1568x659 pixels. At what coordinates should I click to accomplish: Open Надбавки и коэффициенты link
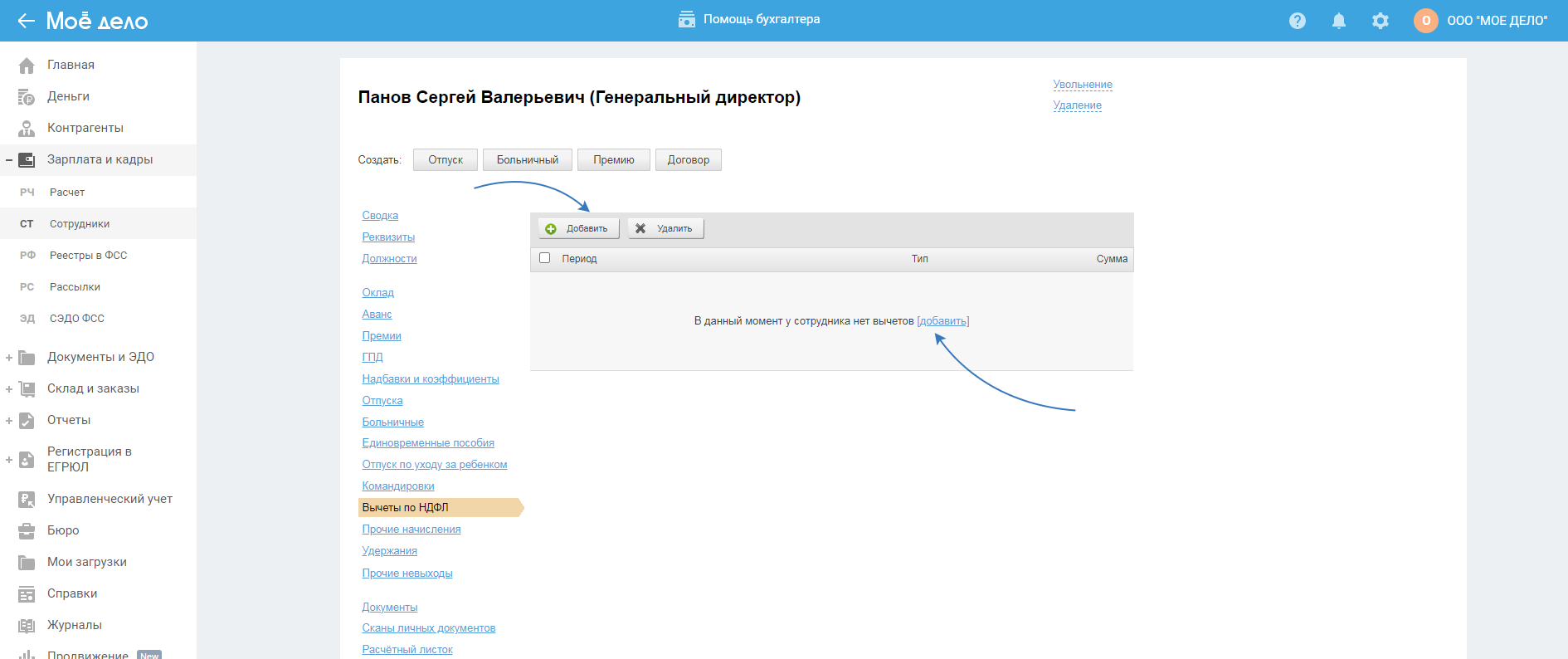point(431,378)
